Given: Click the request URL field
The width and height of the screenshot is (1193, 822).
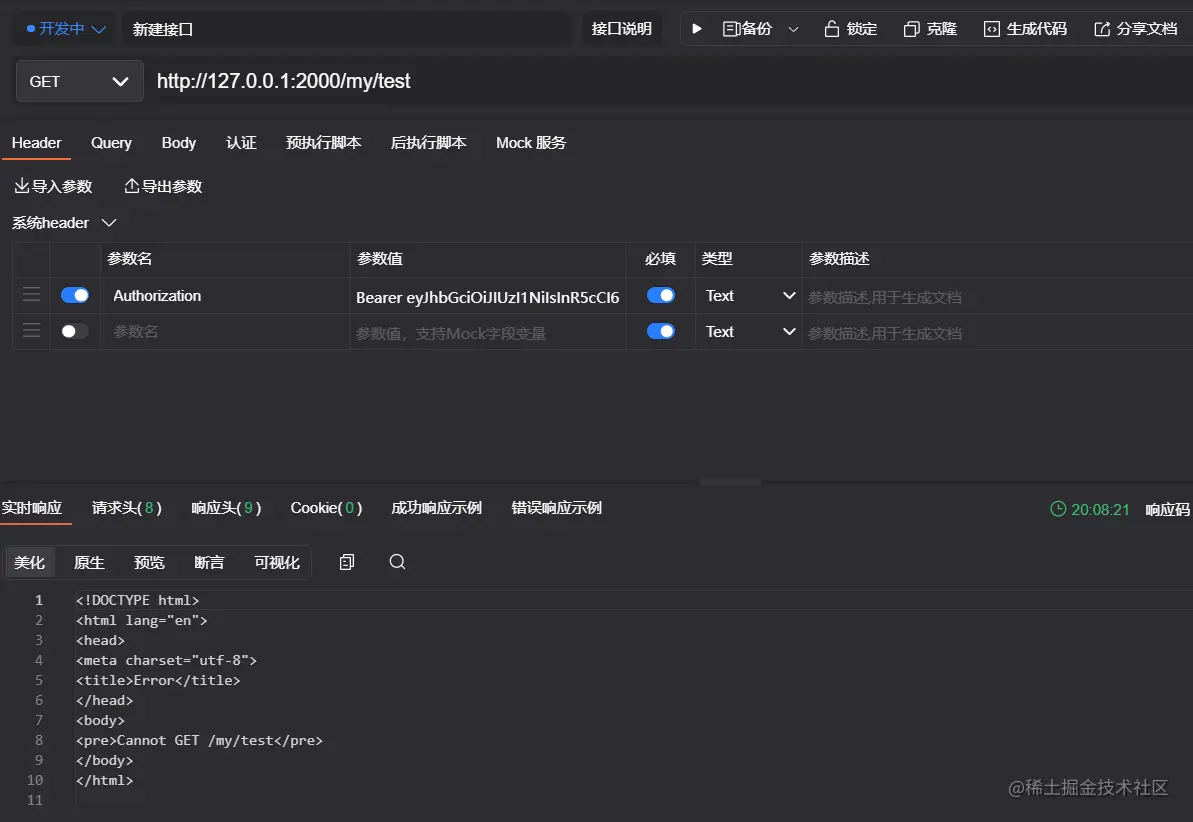Looking at the screenshot, I should tap(670, 81).
